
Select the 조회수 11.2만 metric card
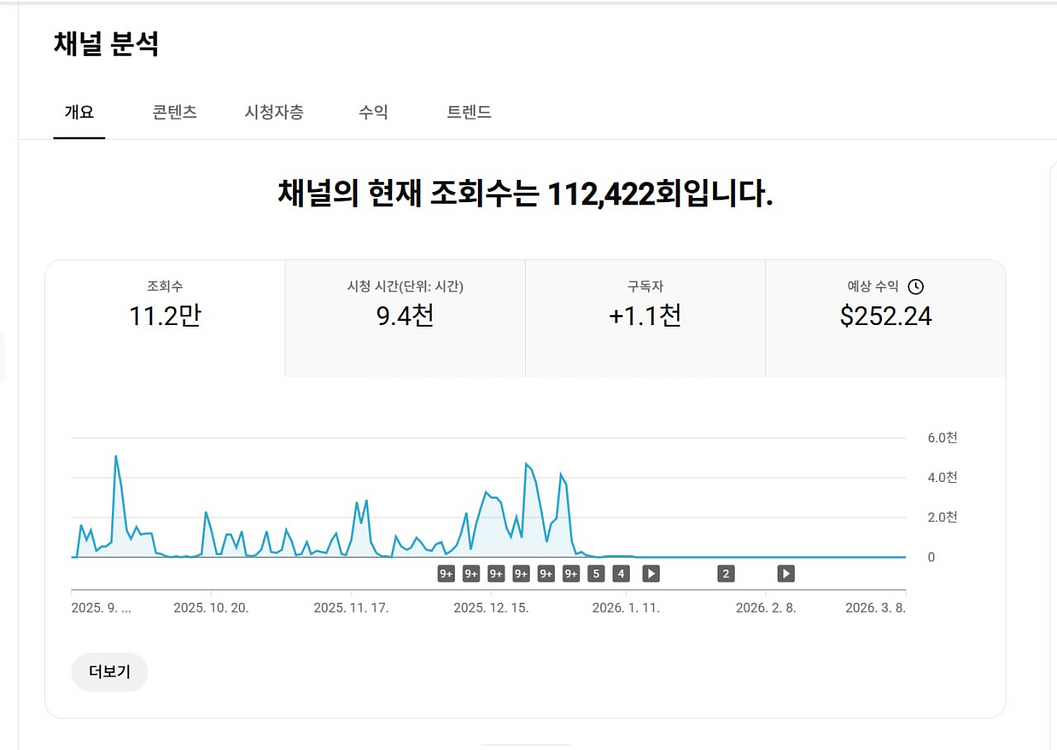(x=165, y=318)
